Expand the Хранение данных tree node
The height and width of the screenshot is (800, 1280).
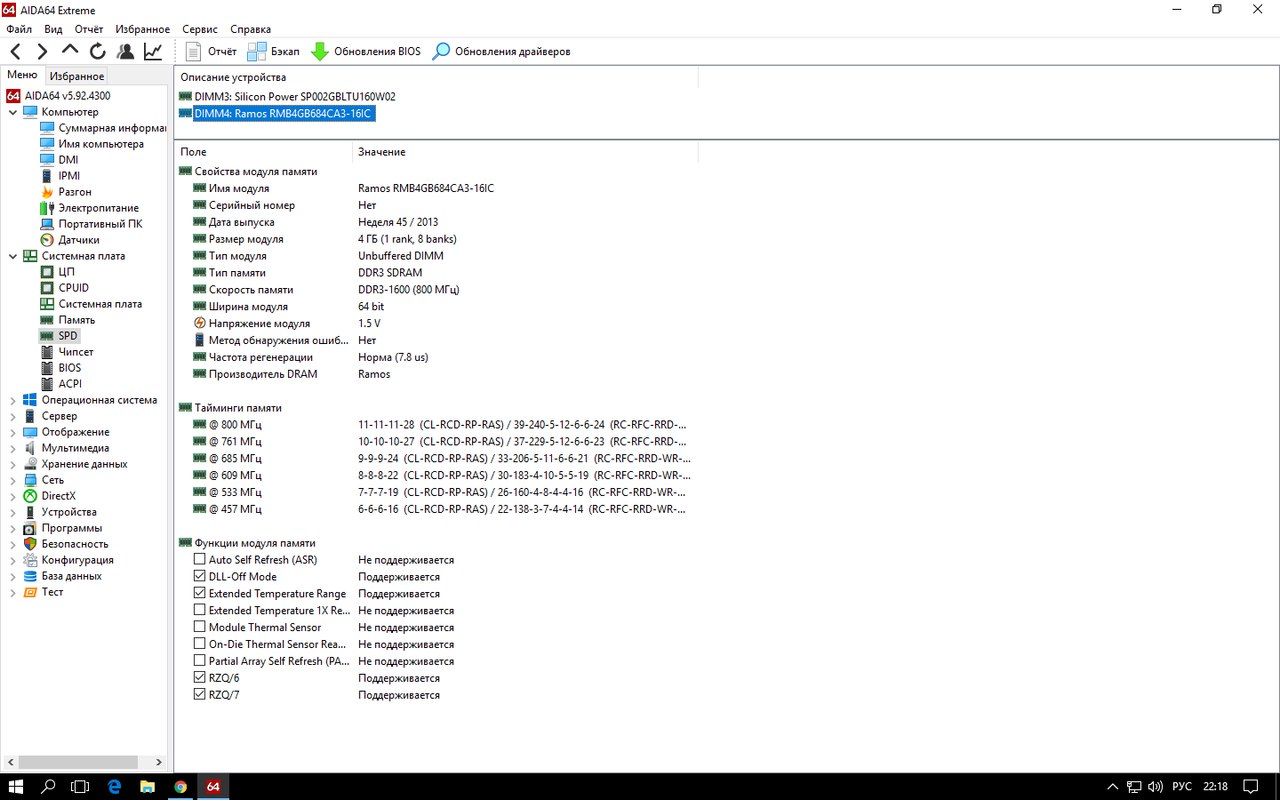[x=13, y=464]
